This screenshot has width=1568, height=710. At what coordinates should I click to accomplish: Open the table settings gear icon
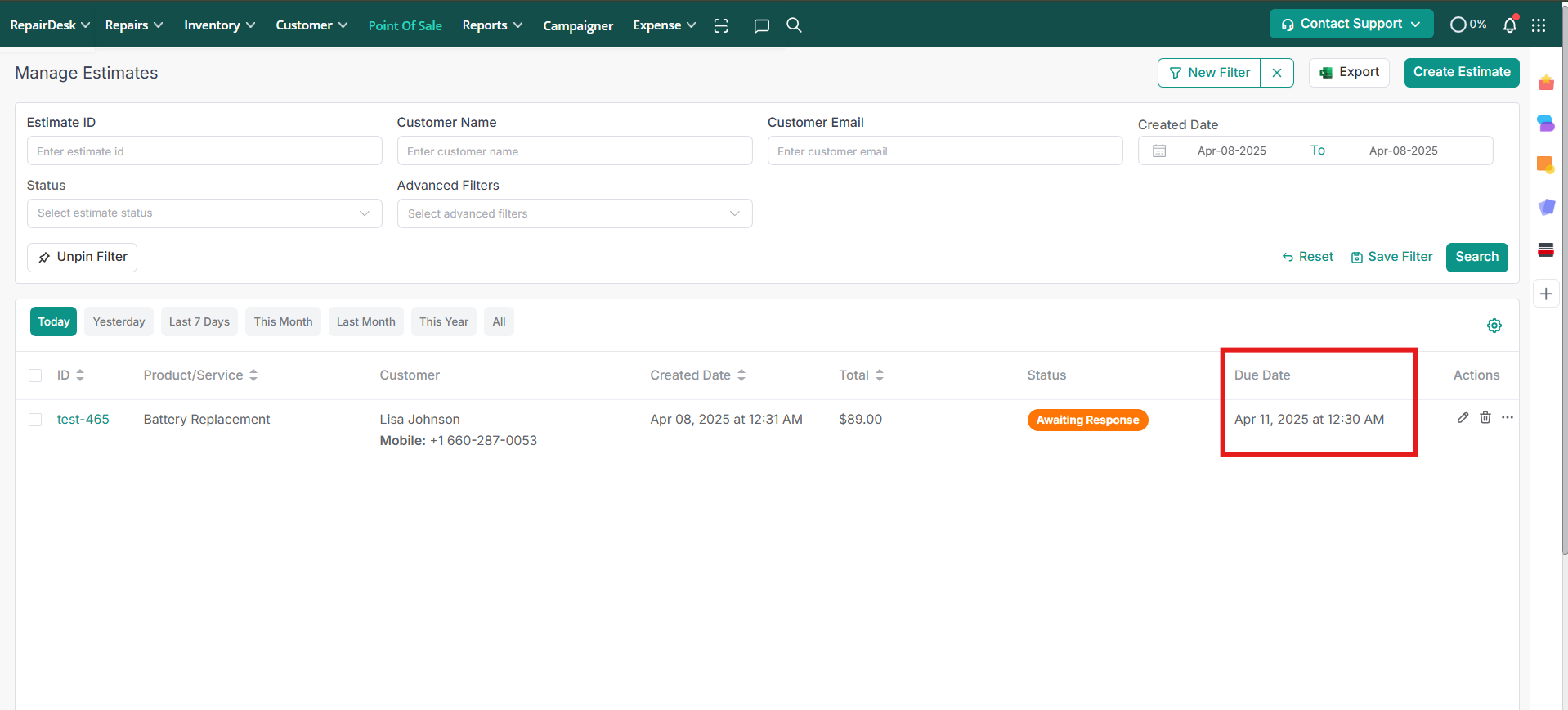pyautogui.click(x=1494, y=326)
